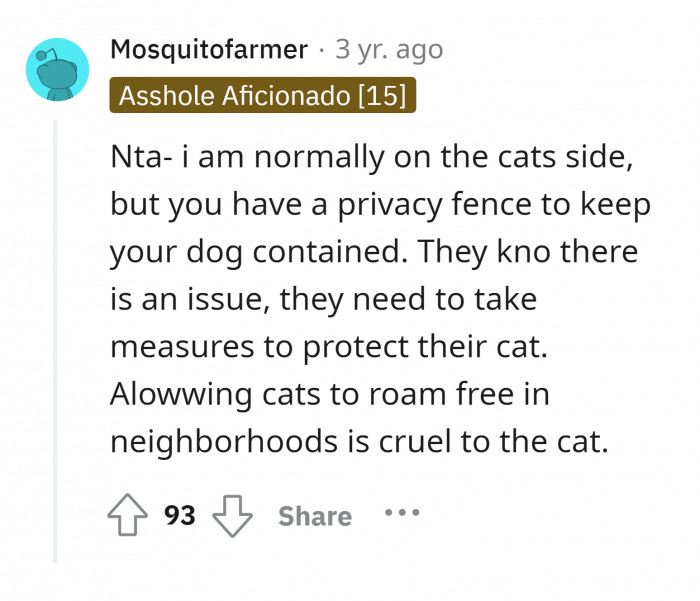Click the word 'issue,' in the fourth line

click(229, 300)
